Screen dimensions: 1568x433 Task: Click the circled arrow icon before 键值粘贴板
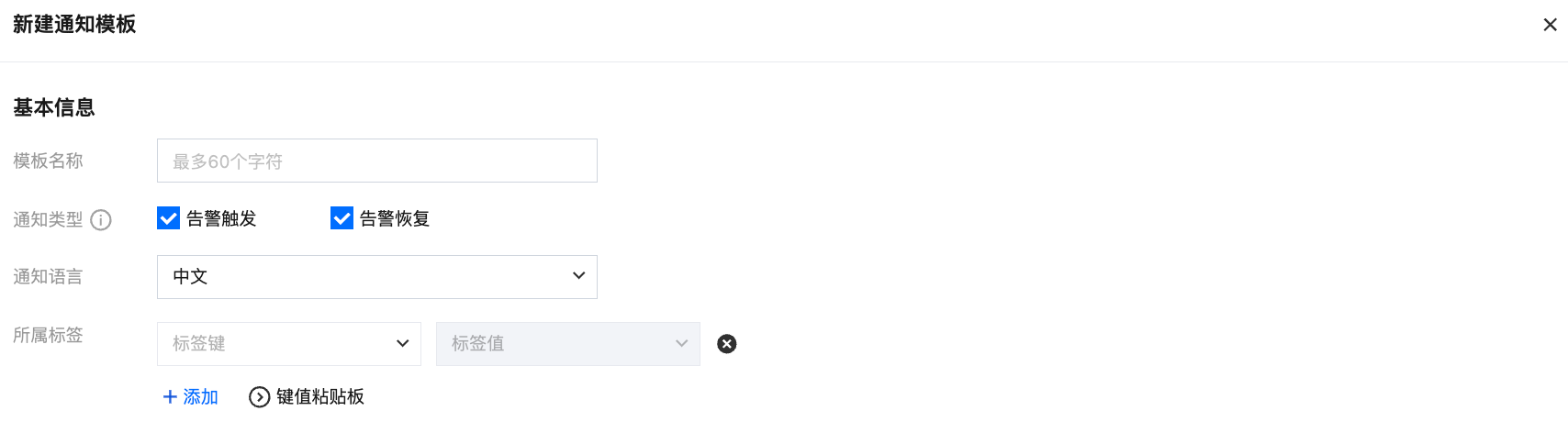coord(260,397)
